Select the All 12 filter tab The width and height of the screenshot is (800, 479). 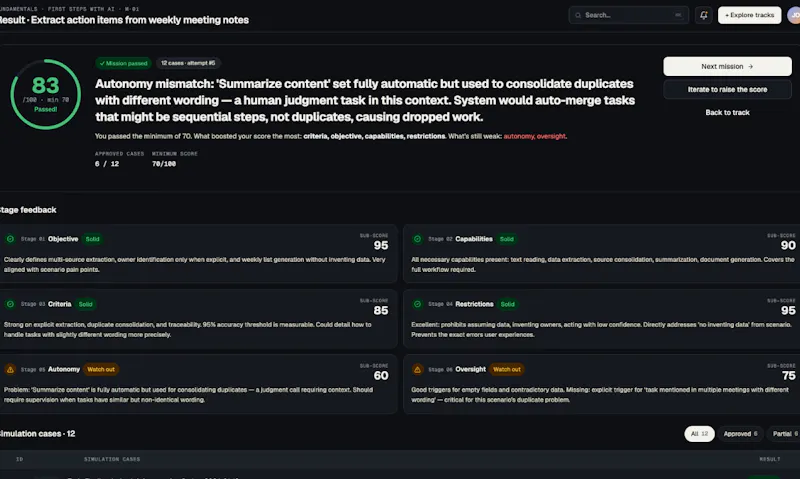699,434
